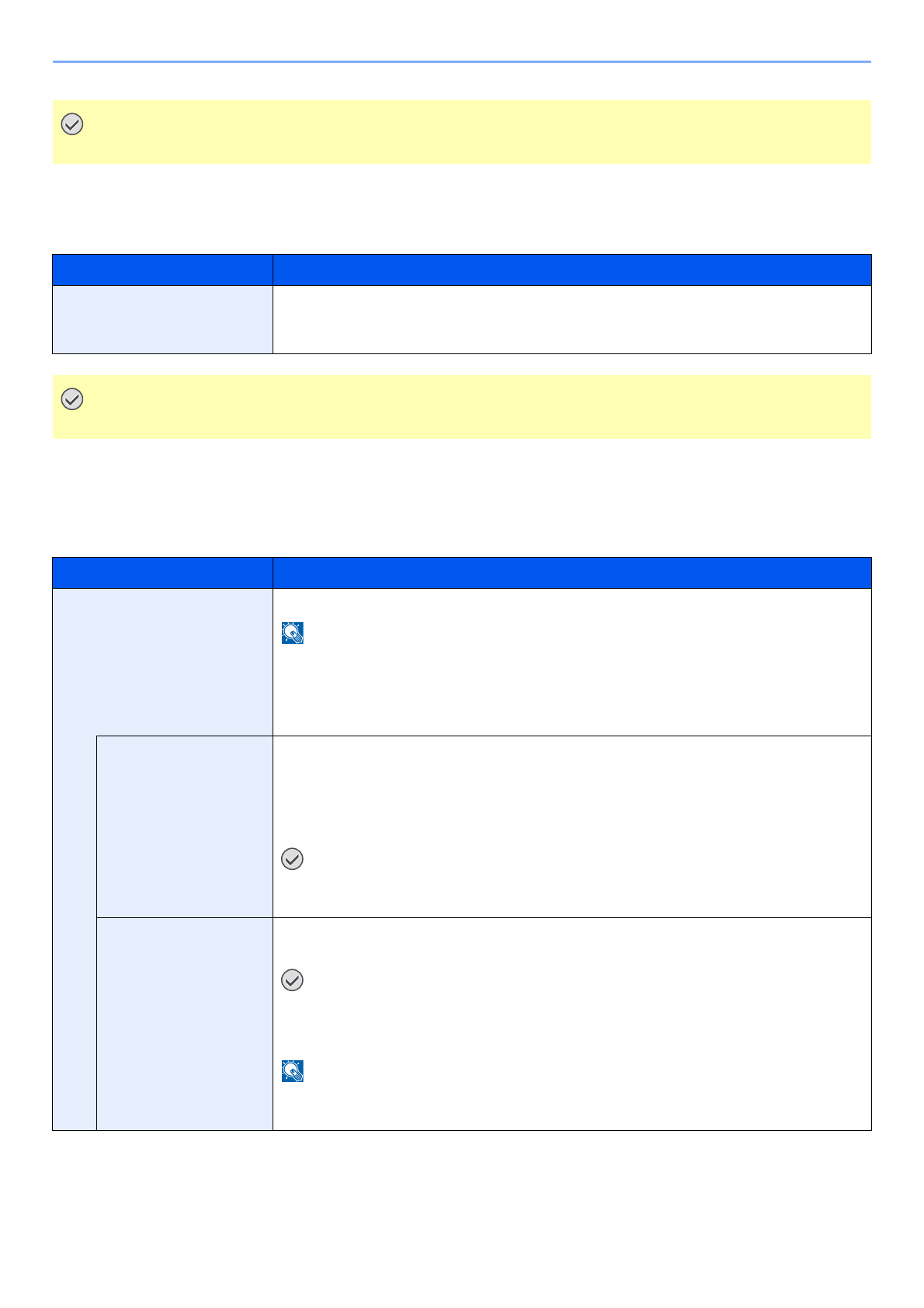Click the checkmark icon in the topmost yellow note
This screenshot has width=924, height=1308.
pyautogui.click(x=72, y=124)
